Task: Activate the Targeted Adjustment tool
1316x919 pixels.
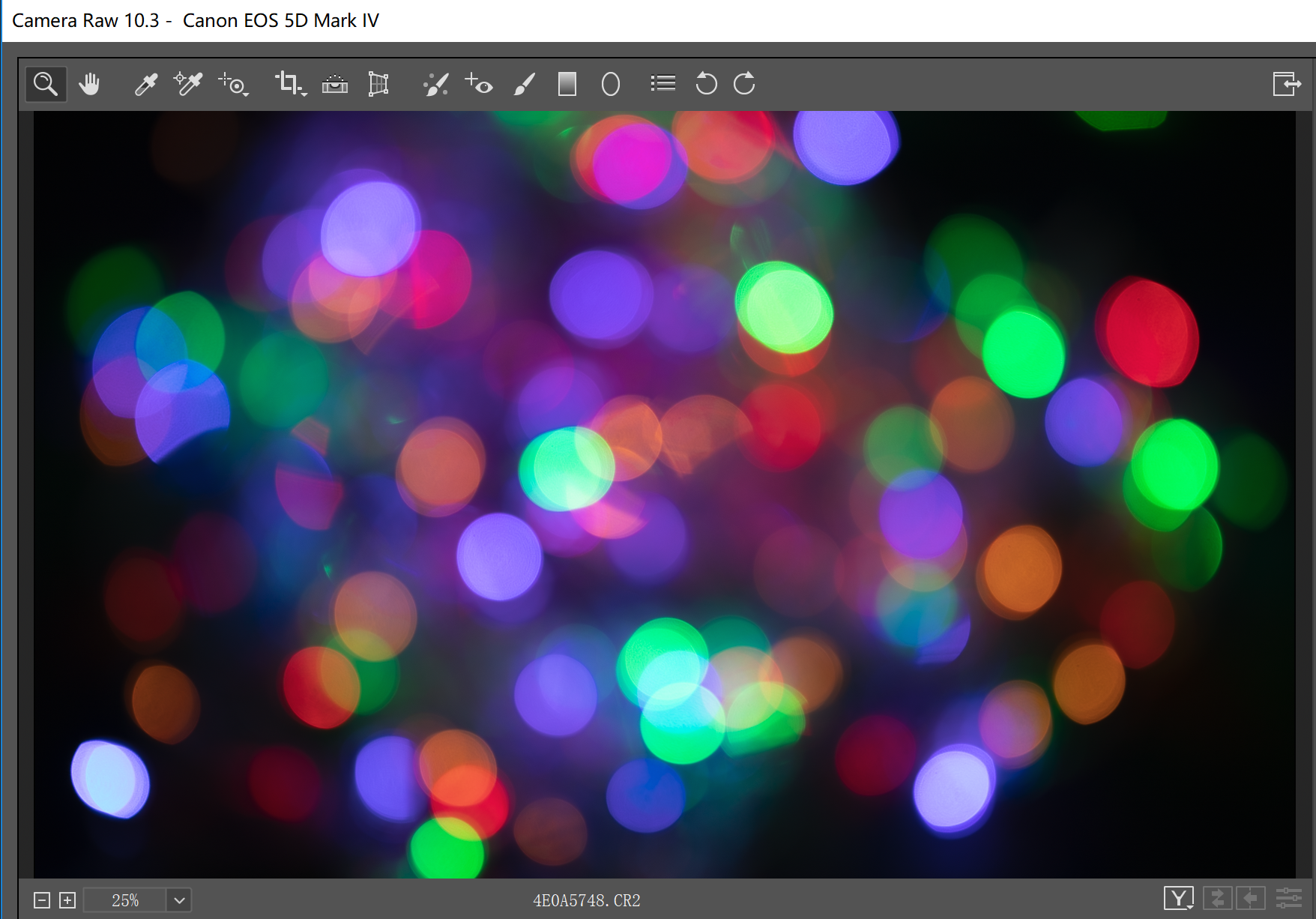Action: click(x=233, y=85)
